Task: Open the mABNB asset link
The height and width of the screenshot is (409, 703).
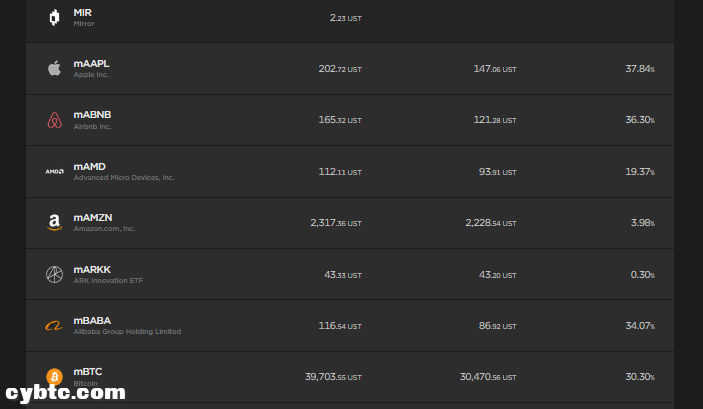Action: tap(92, 115)
